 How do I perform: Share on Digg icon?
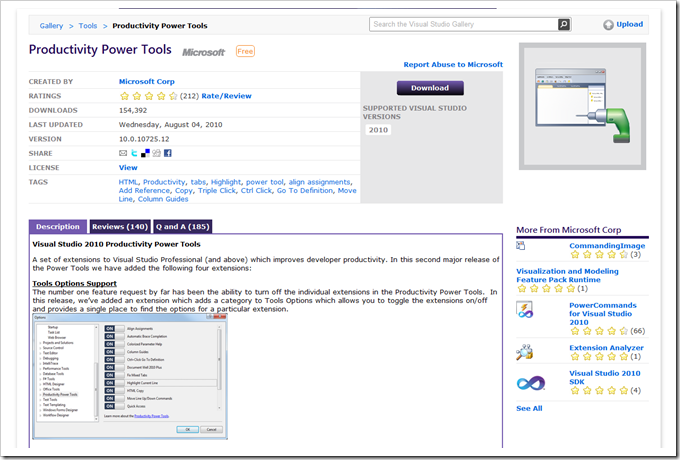coord(156,153)
